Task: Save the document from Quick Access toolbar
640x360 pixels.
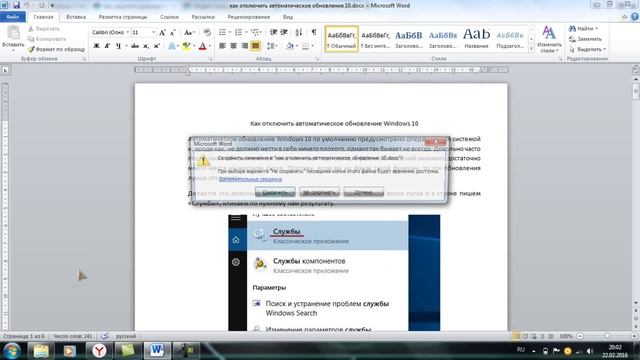Action: click(16, 5)
